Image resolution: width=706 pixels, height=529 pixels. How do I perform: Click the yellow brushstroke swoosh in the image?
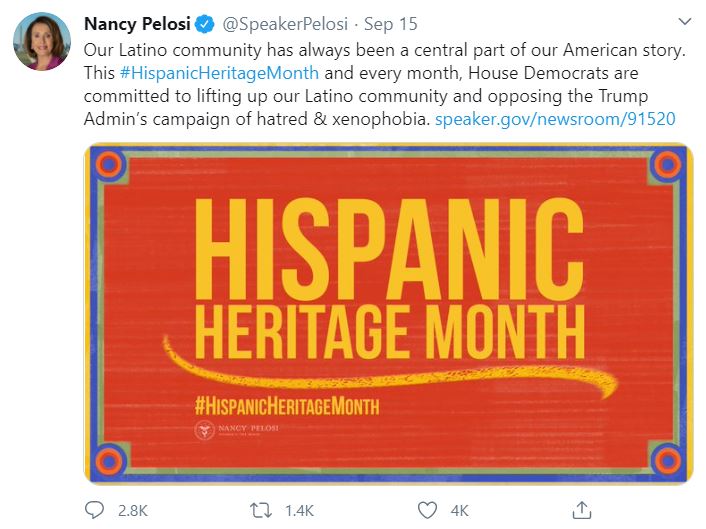click(390, 369)
